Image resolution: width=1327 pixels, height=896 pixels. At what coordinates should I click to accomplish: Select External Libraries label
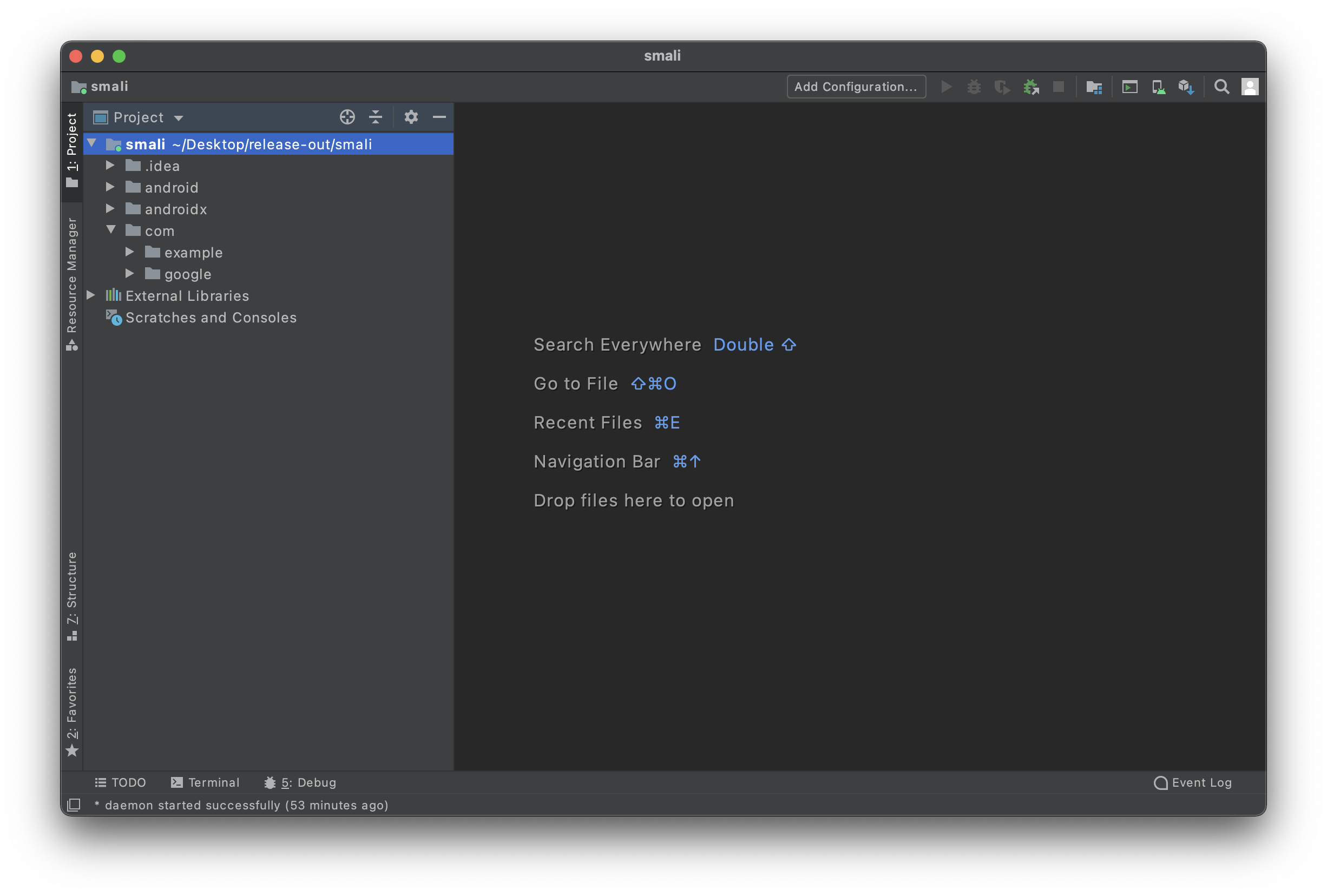point(187,295)
